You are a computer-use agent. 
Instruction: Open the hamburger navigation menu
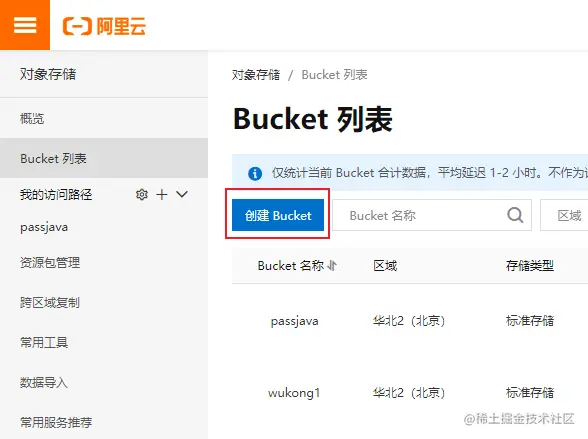[x=25, y=25]
